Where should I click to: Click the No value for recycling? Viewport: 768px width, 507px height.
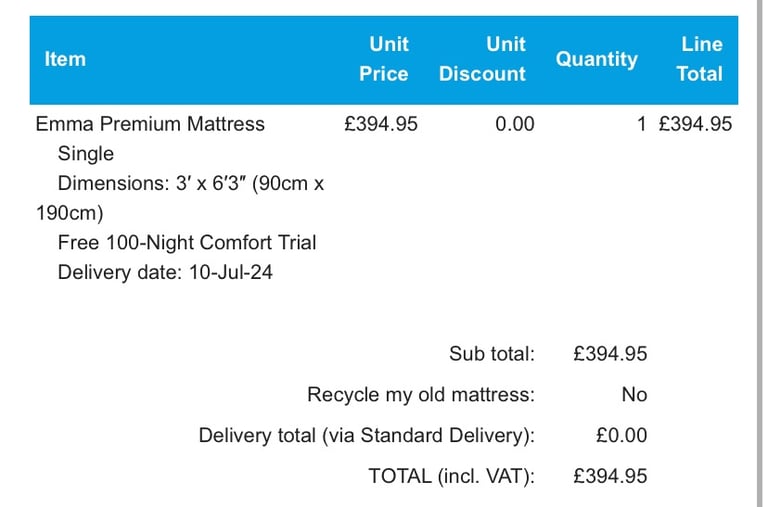pyautogui.click(x=634, y=394)
